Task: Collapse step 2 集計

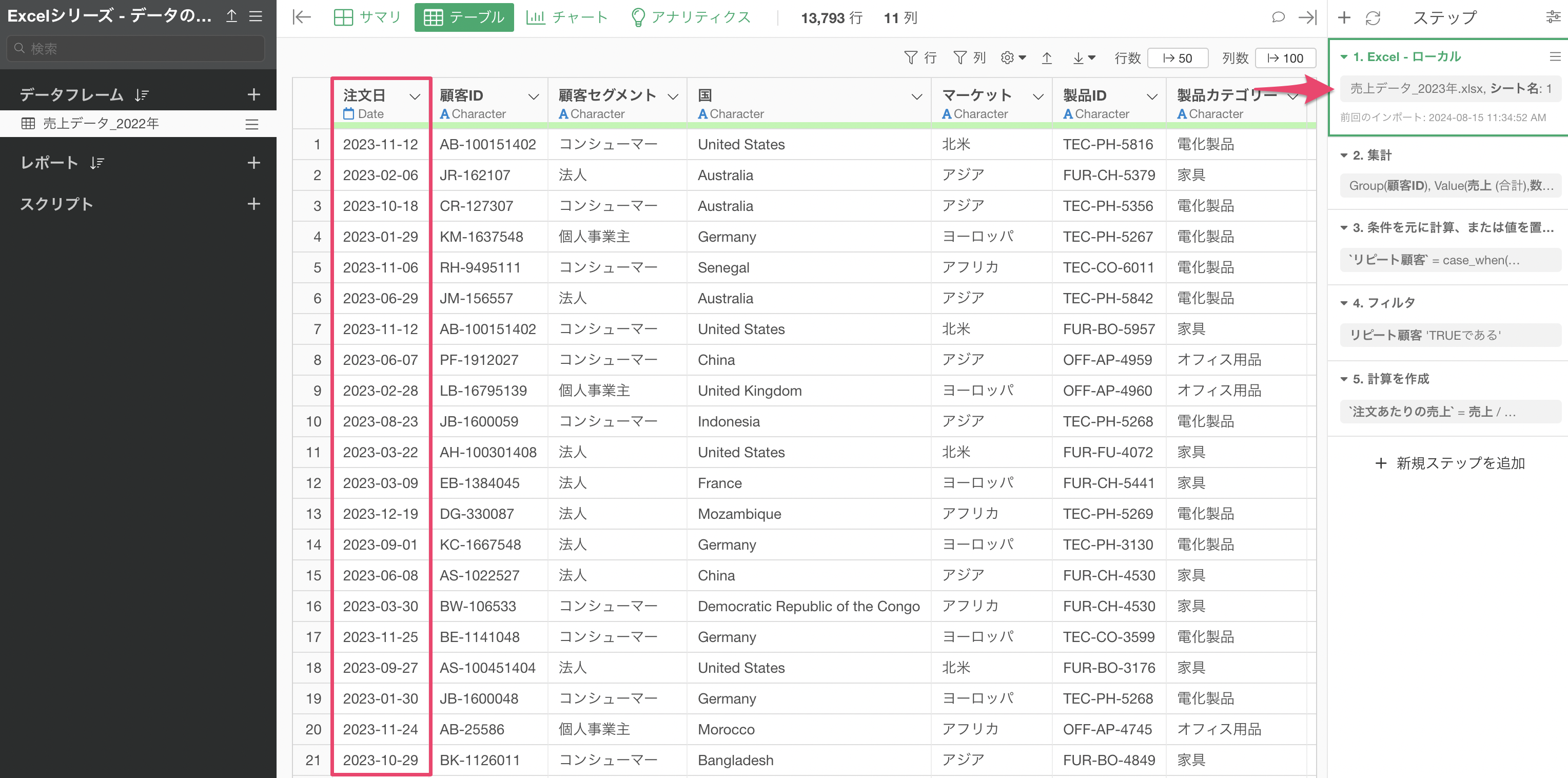Action: click(x=1343, y=156)
